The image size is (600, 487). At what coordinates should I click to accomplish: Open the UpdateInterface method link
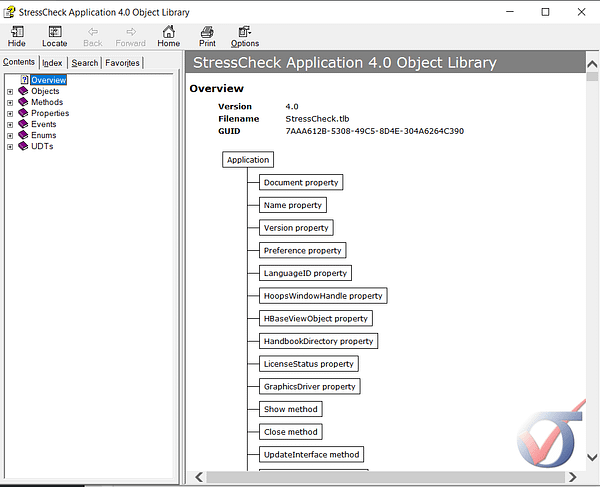pos(310,454)
